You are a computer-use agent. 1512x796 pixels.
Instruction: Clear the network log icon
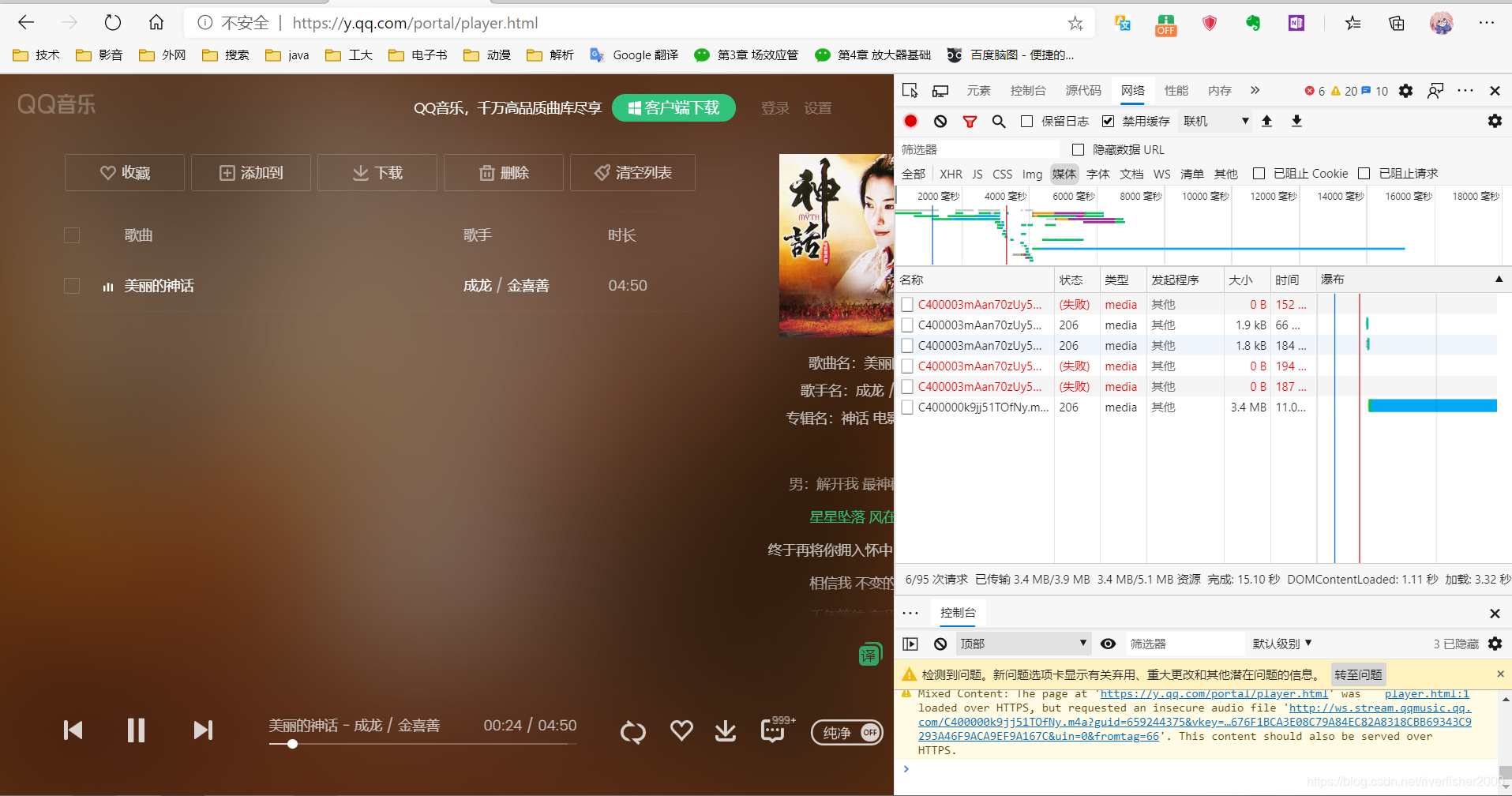940,121
